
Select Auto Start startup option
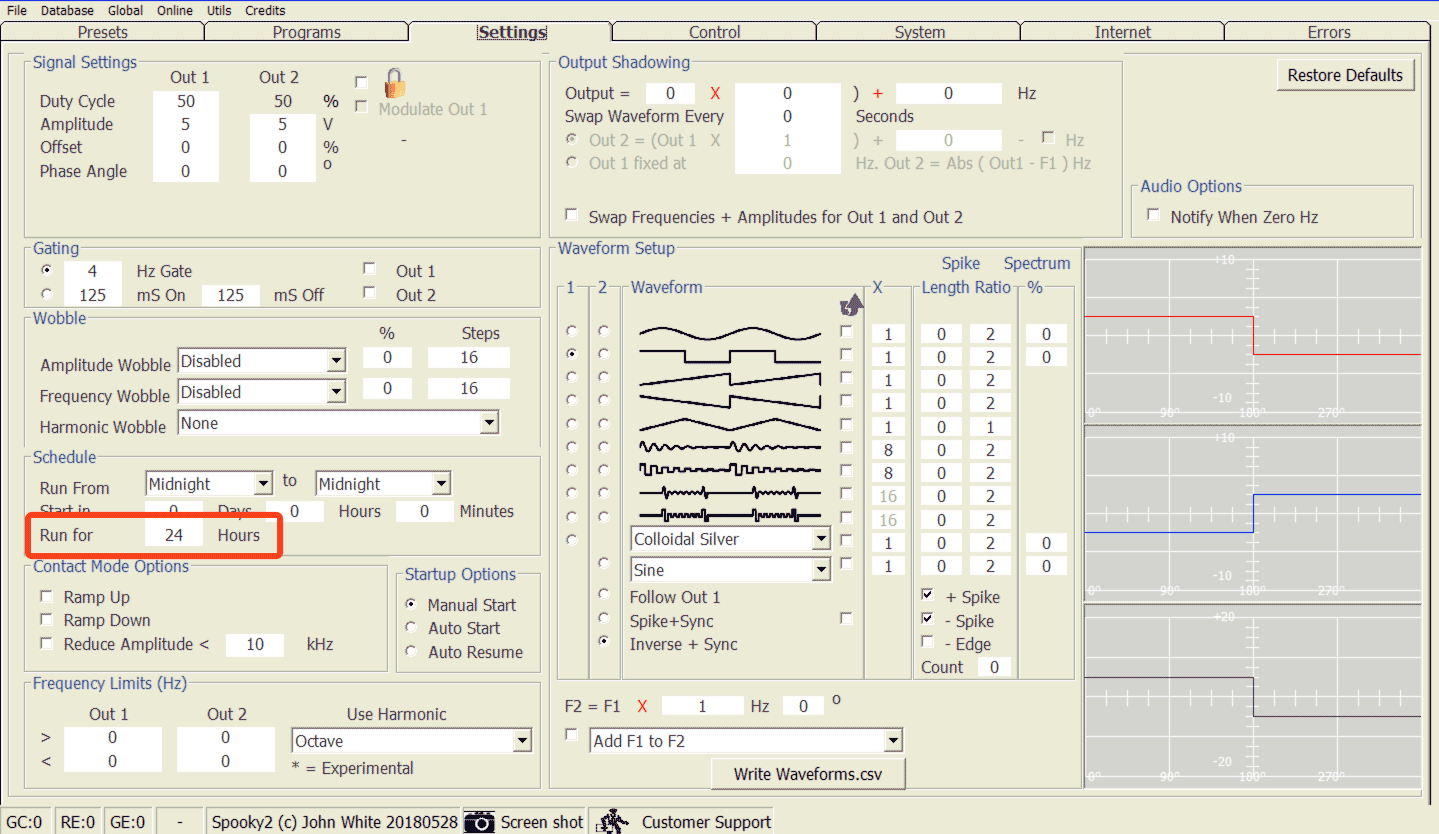pyautogui.click(x=410, y=627)
